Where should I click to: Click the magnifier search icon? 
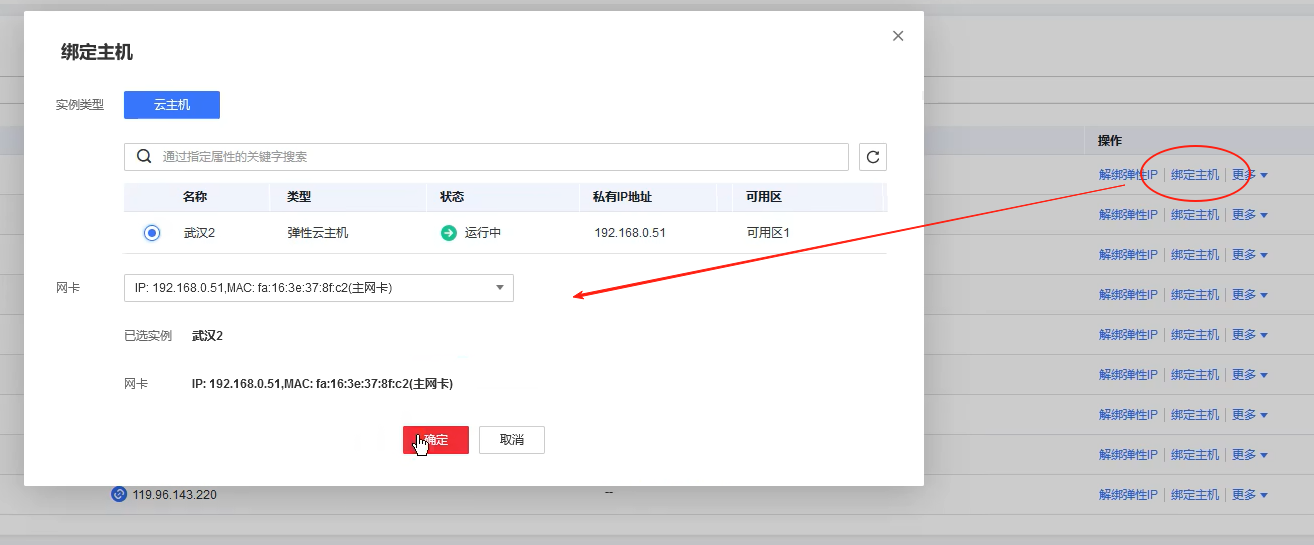tap(144, 157)
